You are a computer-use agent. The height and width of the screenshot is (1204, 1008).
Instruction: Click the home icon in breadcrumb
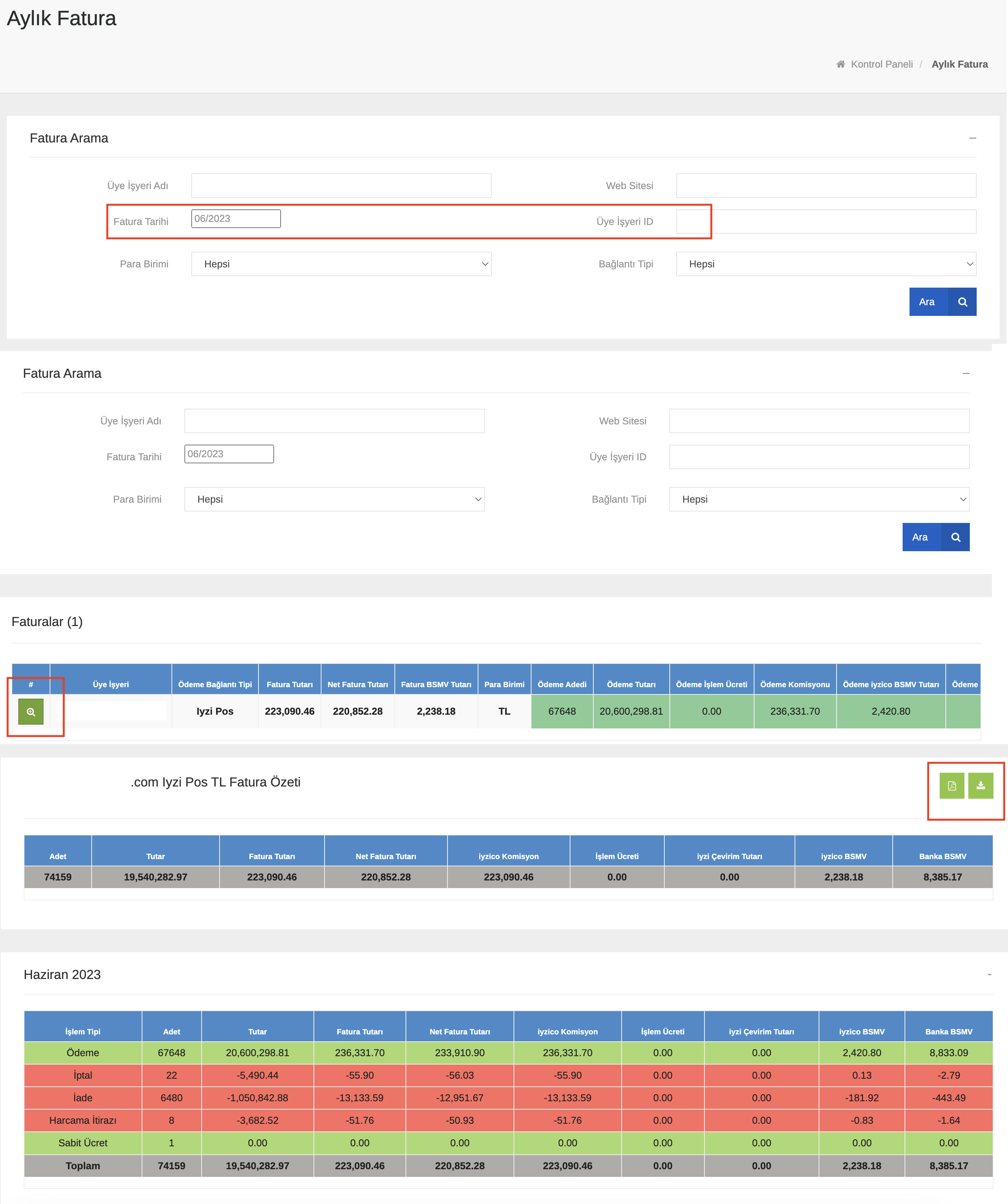coord(840,64)
